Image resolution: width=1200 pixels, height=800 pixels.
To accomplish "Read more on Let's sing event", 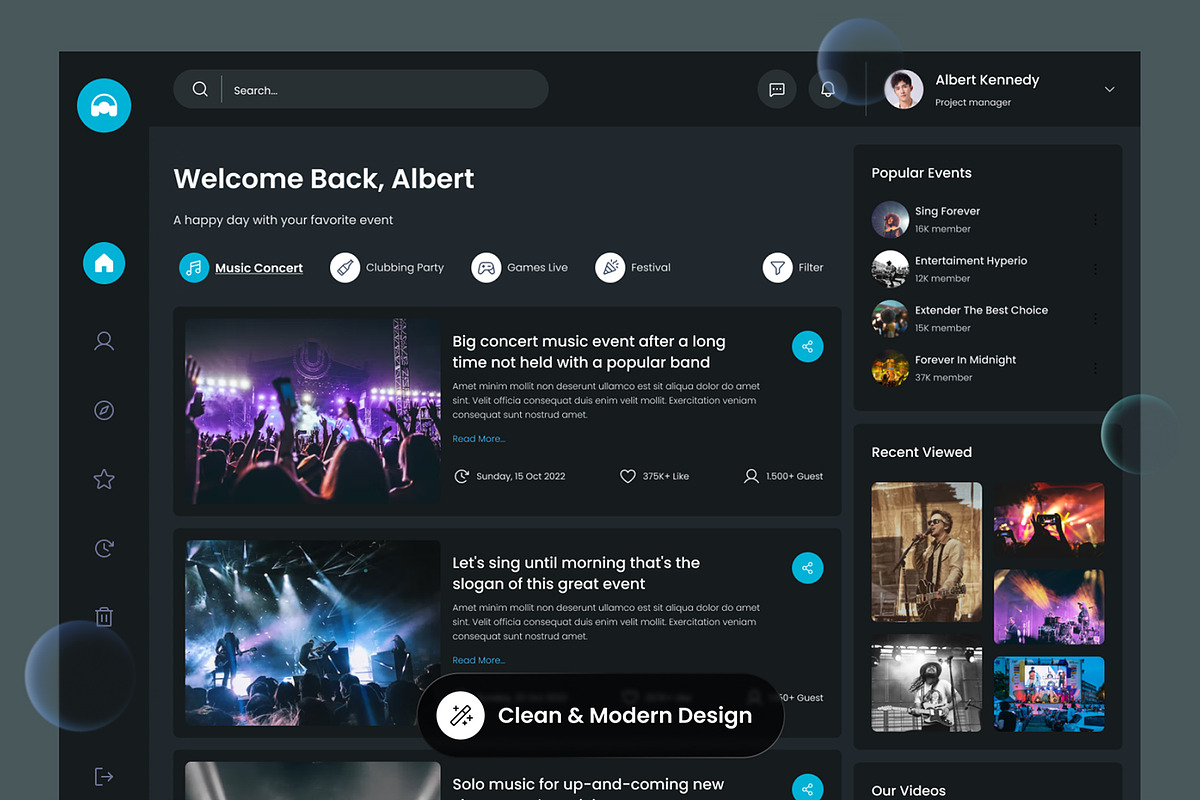I will [479, 660].
